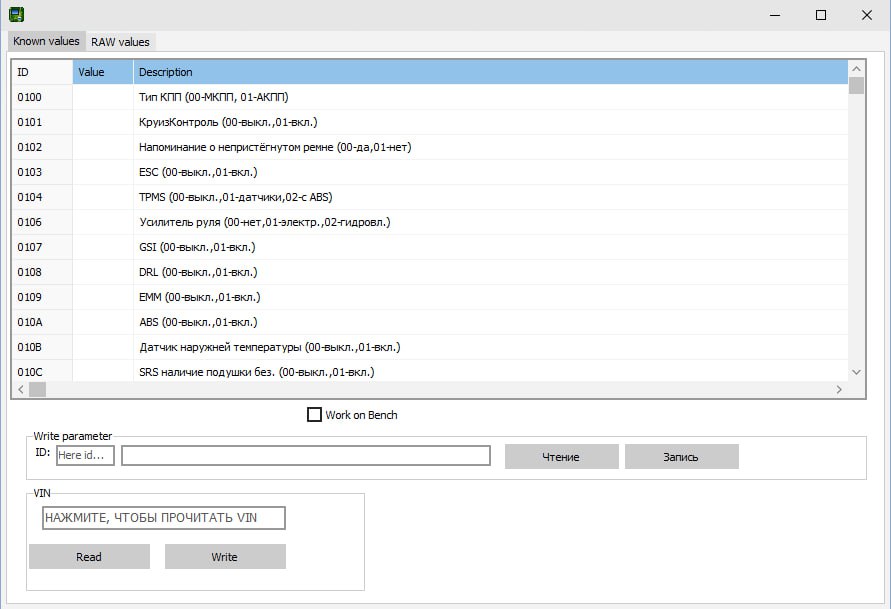Screen dimensions: 891x609
Task: Click the vertical scrollbar down arrow
Action: (x=856, y=372)
